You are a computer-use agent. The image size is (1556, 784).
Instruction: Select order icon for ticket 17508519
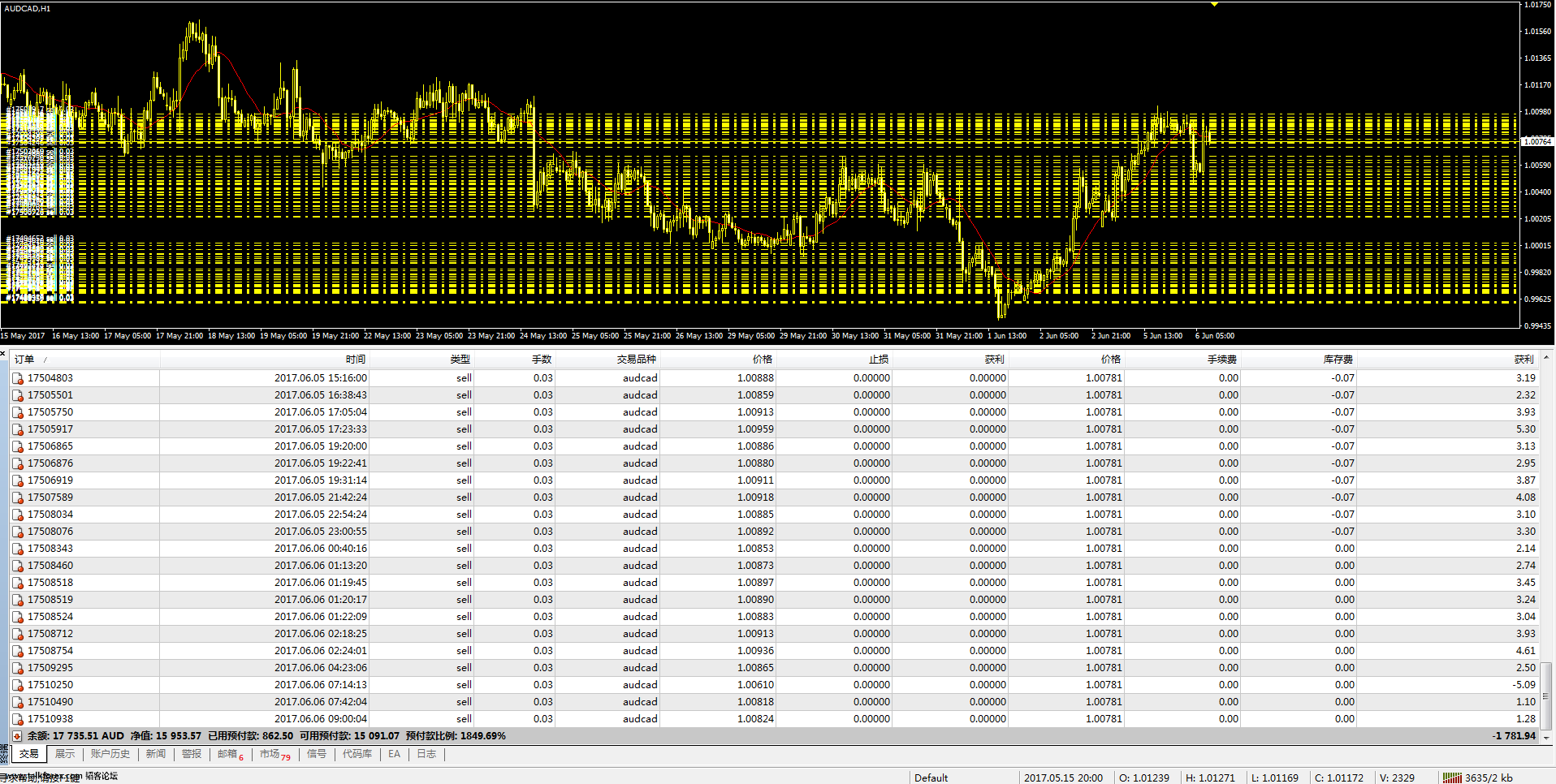coord(18,600)
